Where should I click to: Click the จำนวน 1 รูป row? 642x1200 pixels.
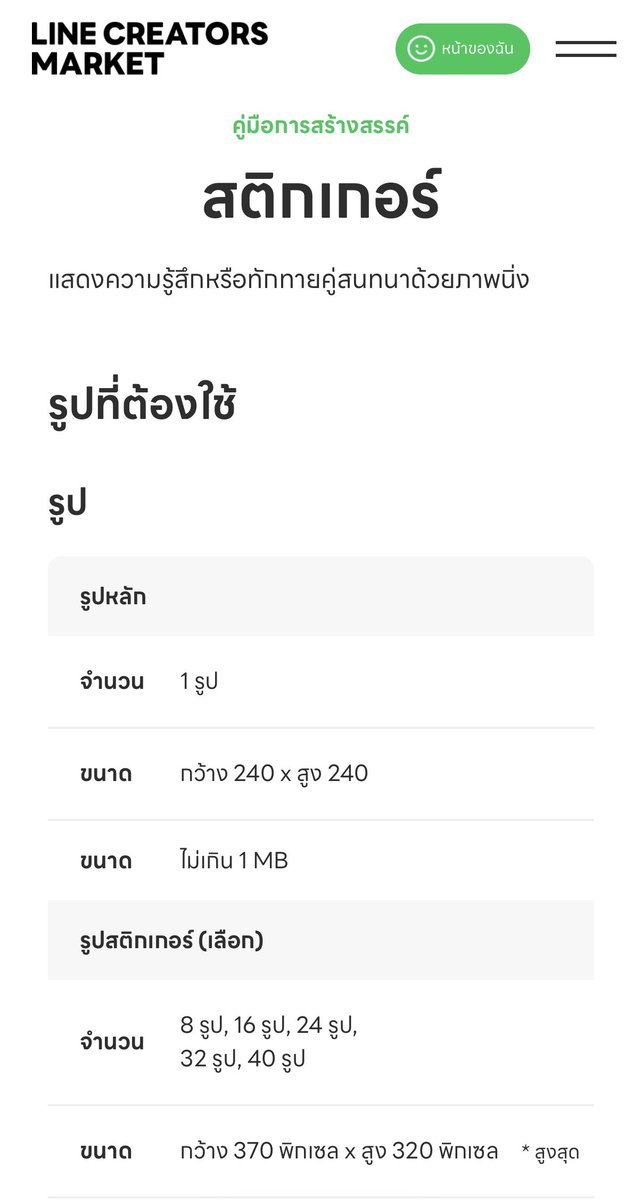tap(321, 682)
